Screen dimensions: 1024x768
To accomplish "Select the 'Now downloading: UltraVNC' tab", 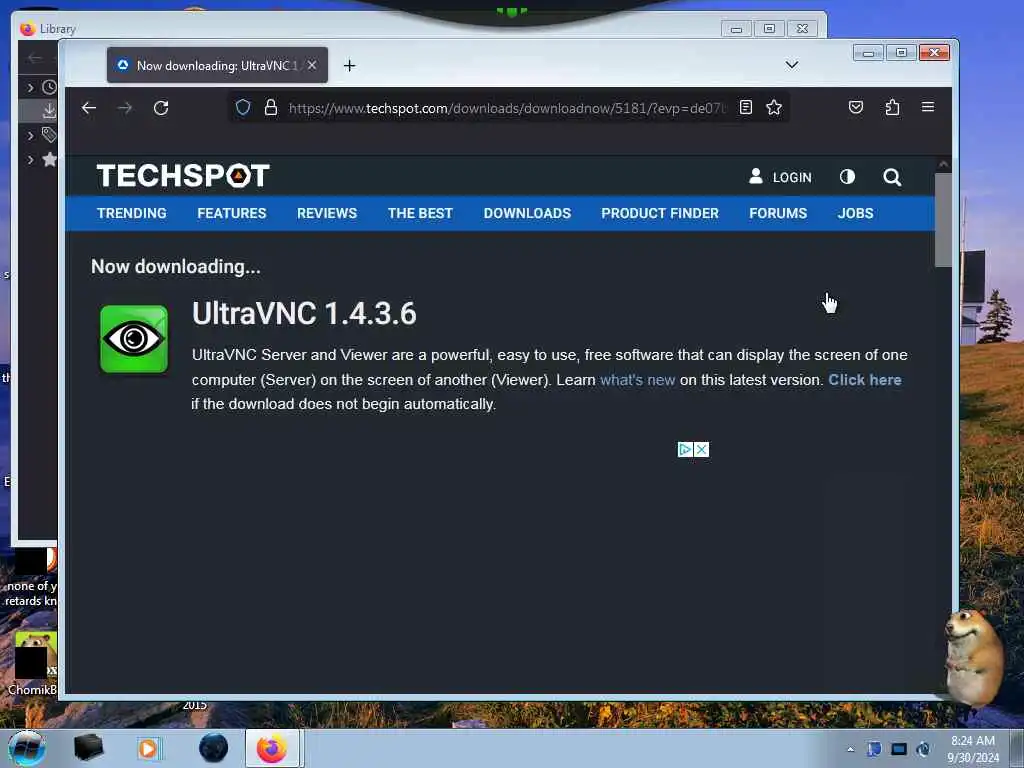I will pyautogui.click(x=217, y=65).
